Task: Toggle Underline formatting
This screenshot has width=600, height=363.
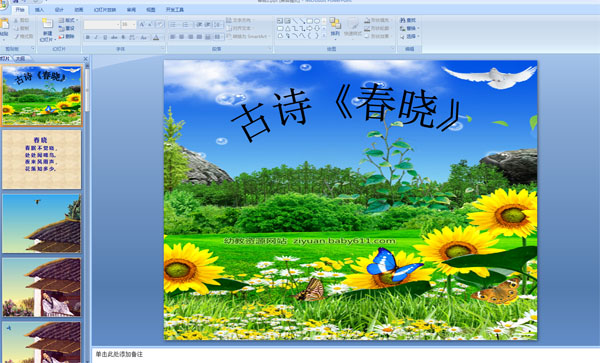Action: pos(104,37)
